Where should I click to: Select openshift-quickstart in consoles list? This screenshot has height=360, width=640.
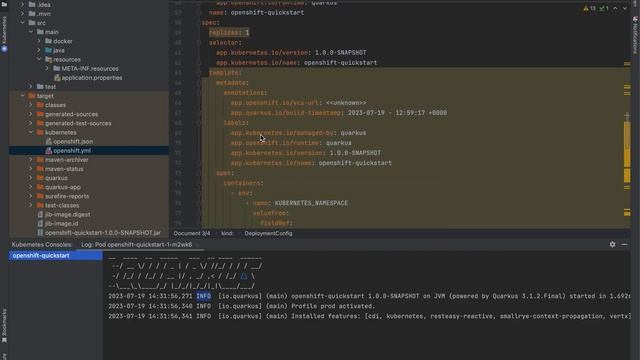click(56, 256)
